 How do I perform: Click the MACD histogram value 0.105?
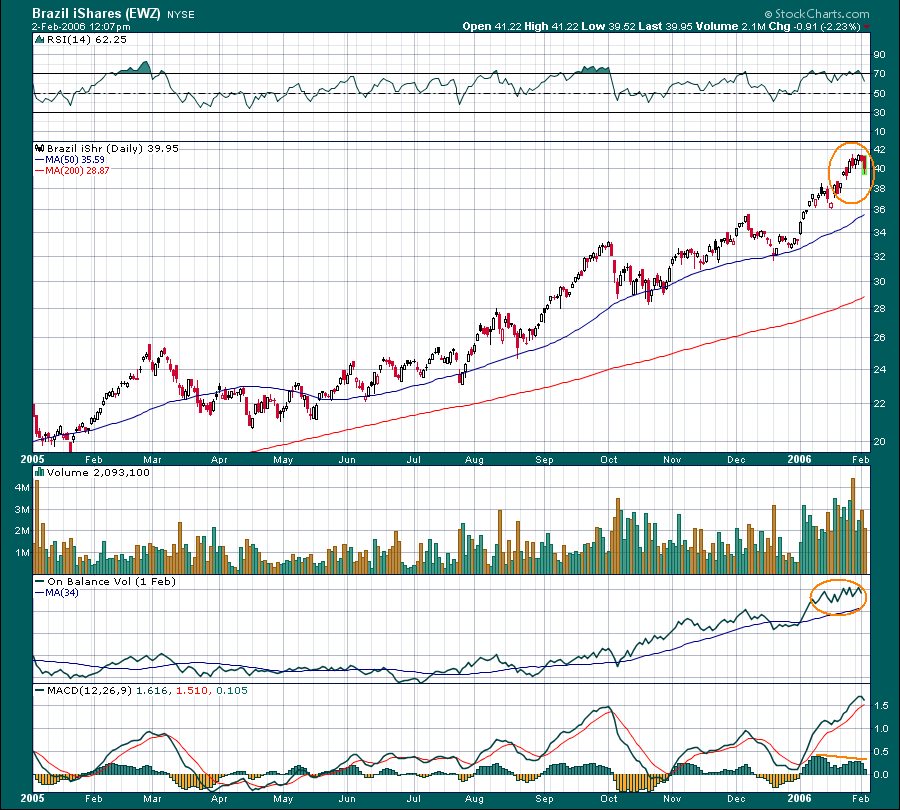(232, 691)
